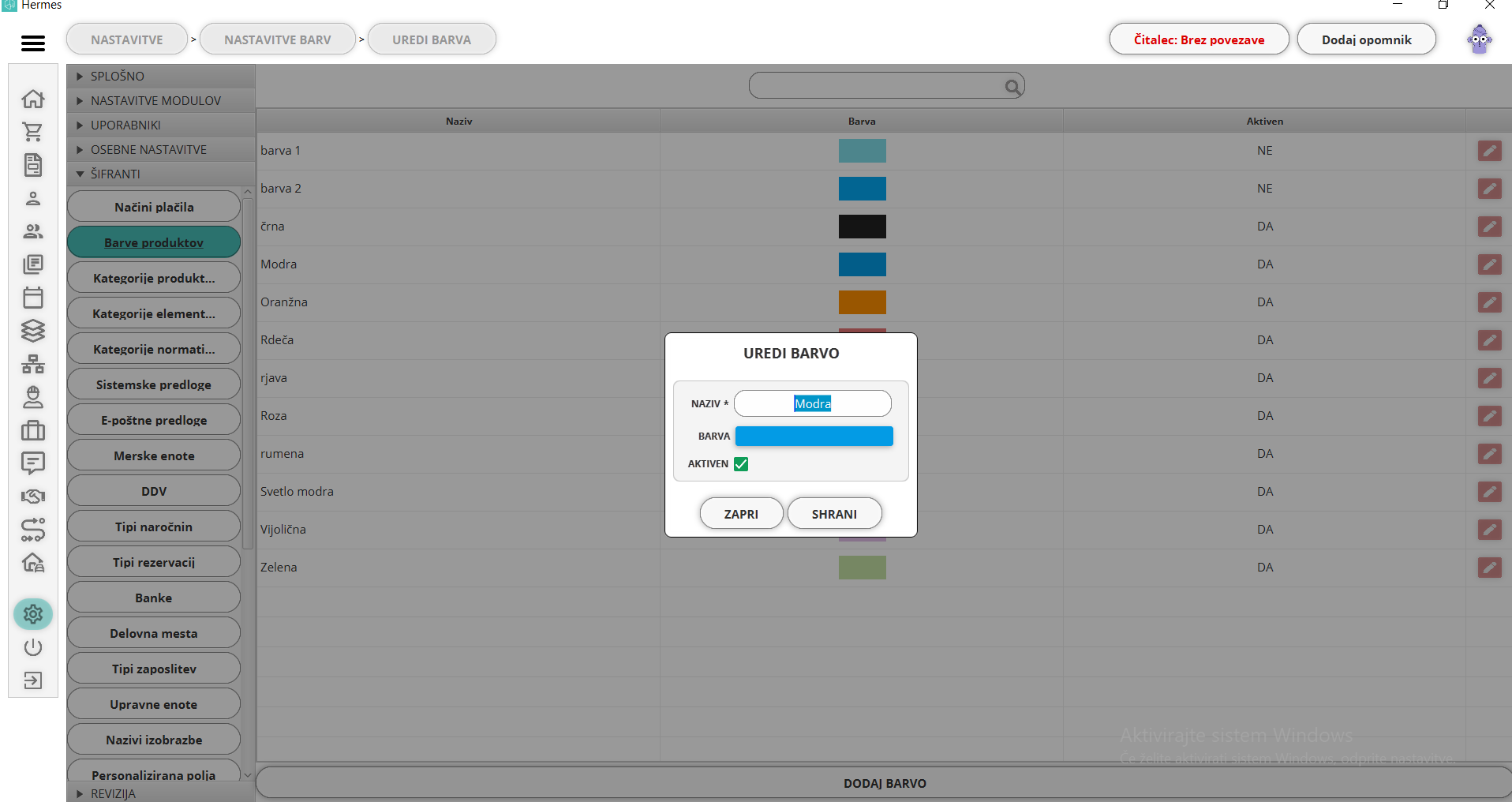1512x802 pixels.
Task: Go to NASTAVITVE BARV breadcrumb
Action: [x=278, y=39]
